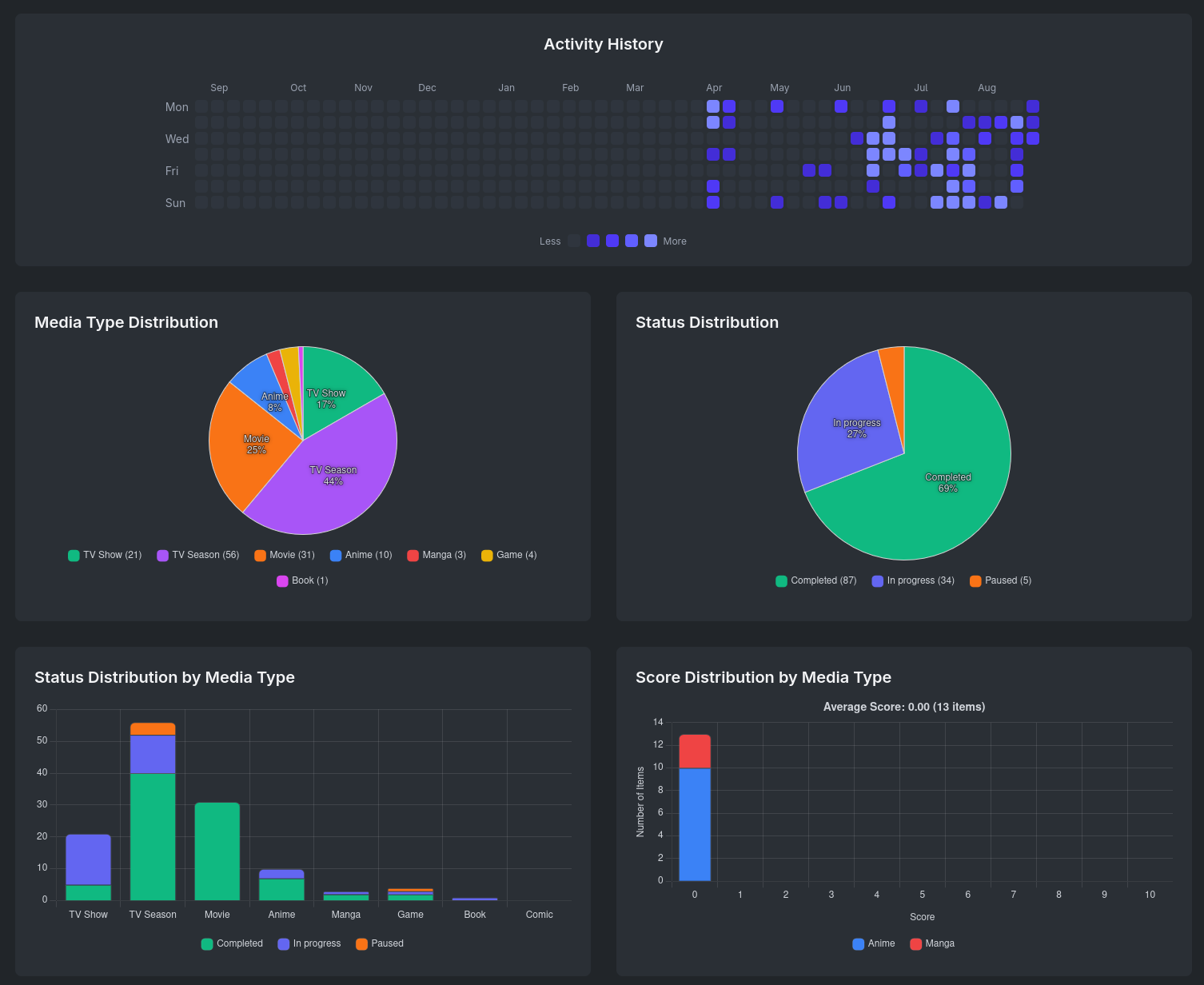Viewport: 1204px width, 985px height.
Task: Click the green Movie bar in status chart
Action: click(x=217, y=851)
